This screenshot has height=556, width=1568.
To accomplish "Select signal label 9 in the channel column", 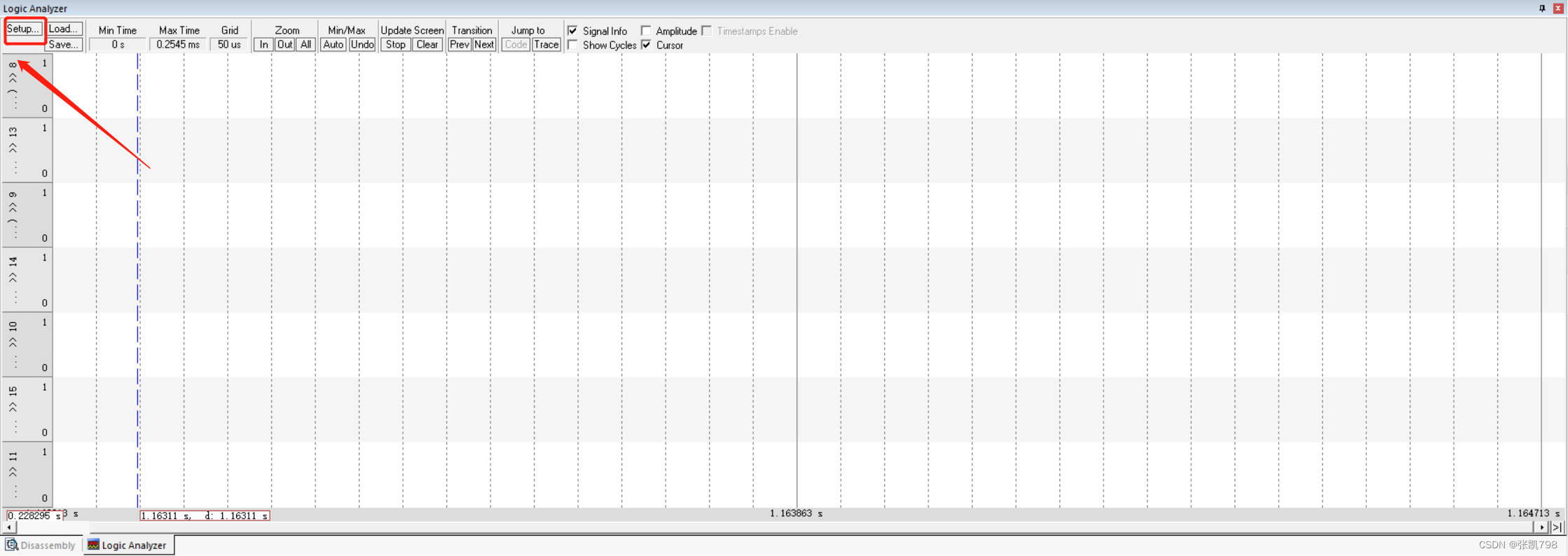I will (13, 195).
